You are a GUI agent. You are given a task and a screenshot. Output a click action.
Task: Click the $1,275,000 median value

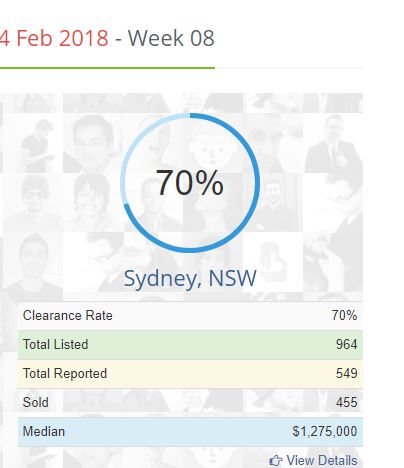point(325,431)
